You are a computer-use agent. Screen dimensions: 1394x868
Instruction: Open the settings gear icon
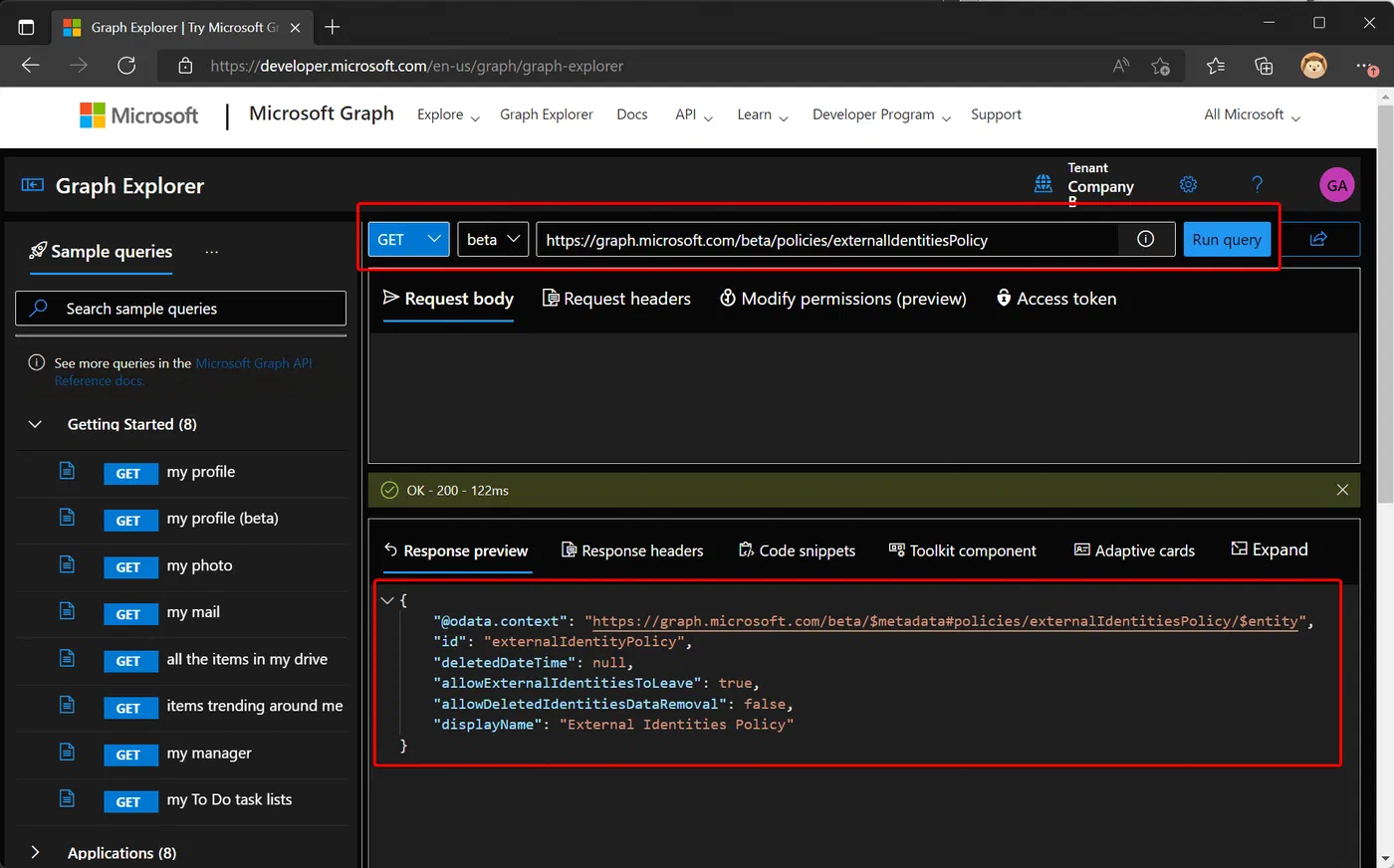[1188, 184]
